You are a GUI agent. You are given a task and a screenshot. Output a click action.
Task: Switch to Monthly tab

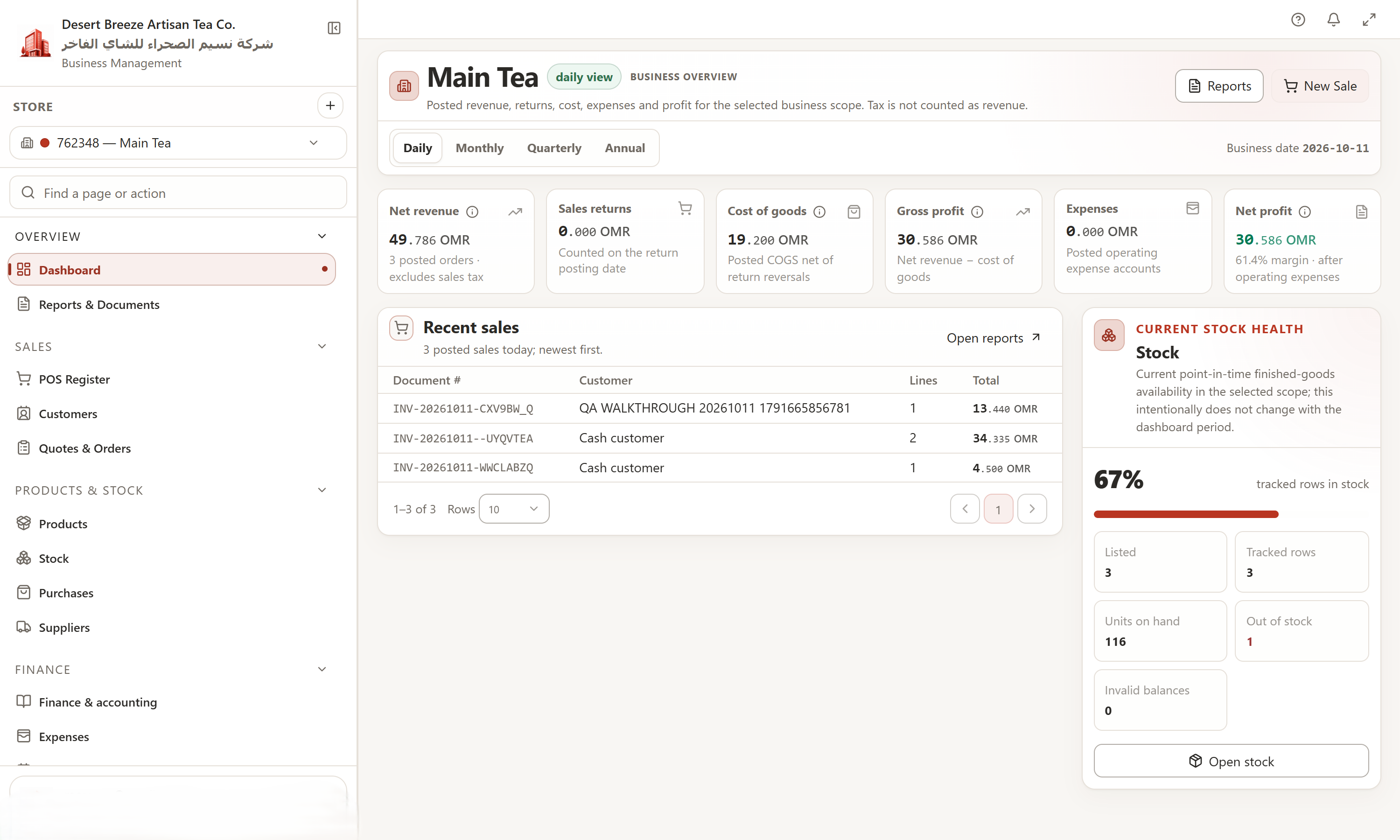[480, 148]
